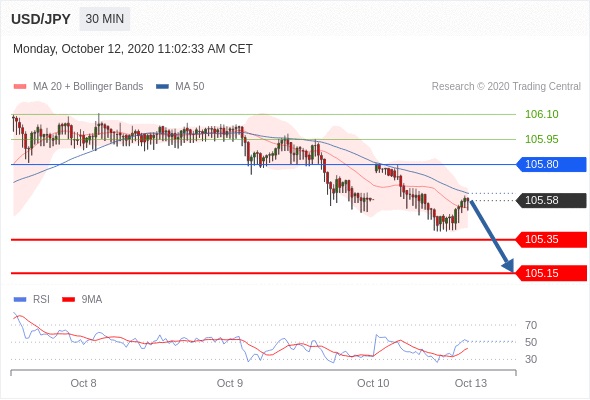
Task: Click the RSI 70 level label
Action: (531, 325)
